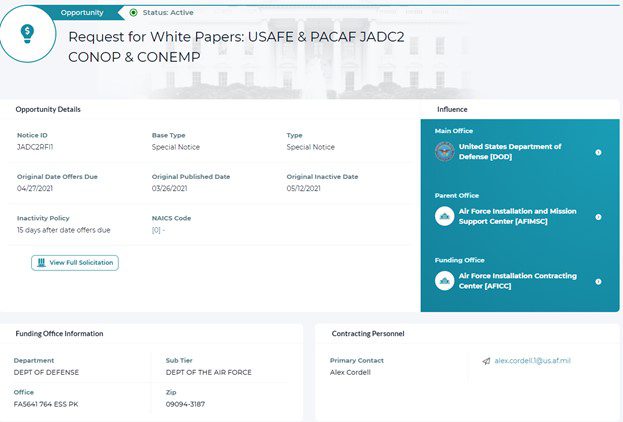Expand the United States Department of Defense entry
This screenshot has width=623, height=422.
[598, 152]
